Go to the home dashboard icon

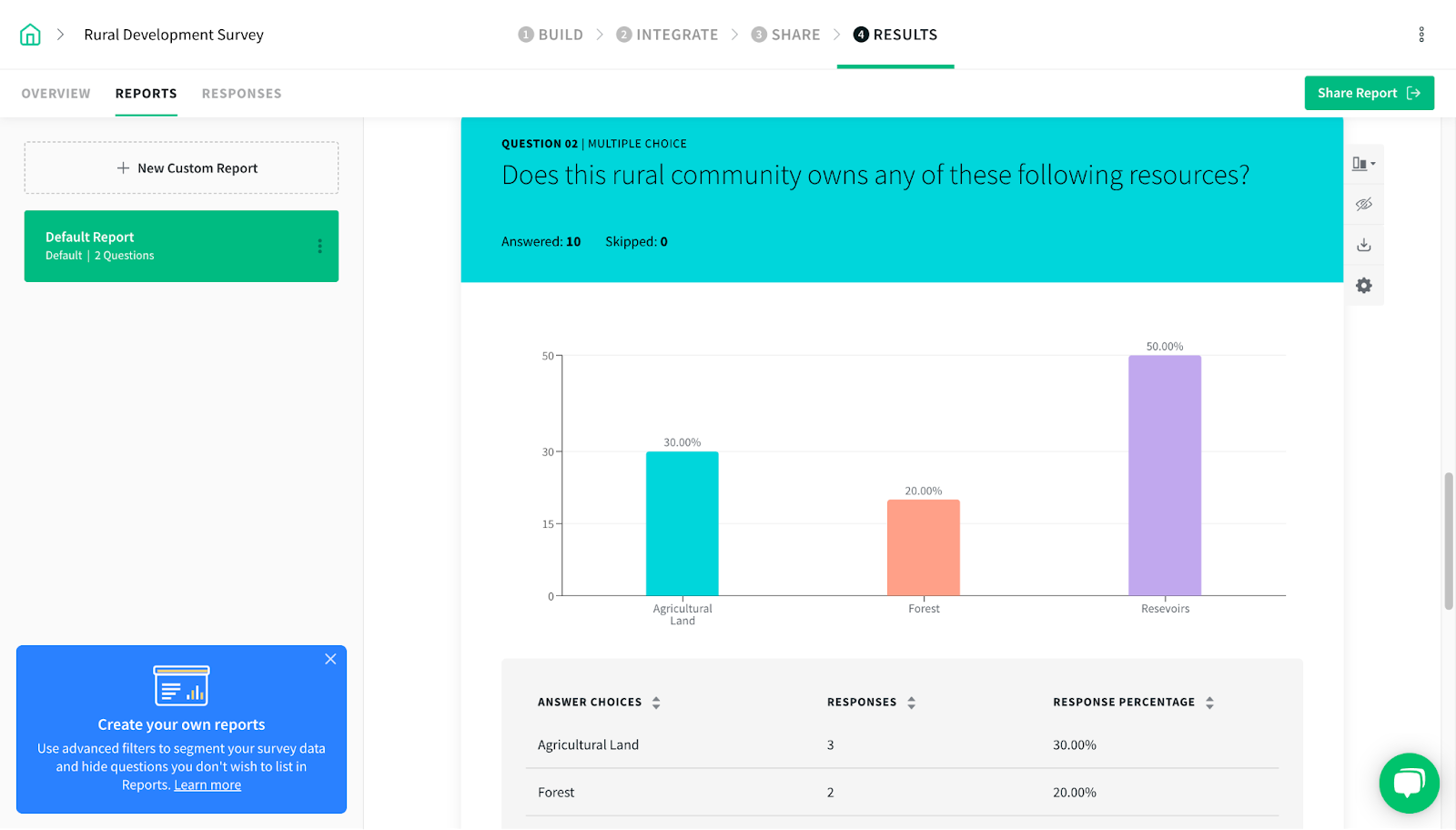coord(30,35)
